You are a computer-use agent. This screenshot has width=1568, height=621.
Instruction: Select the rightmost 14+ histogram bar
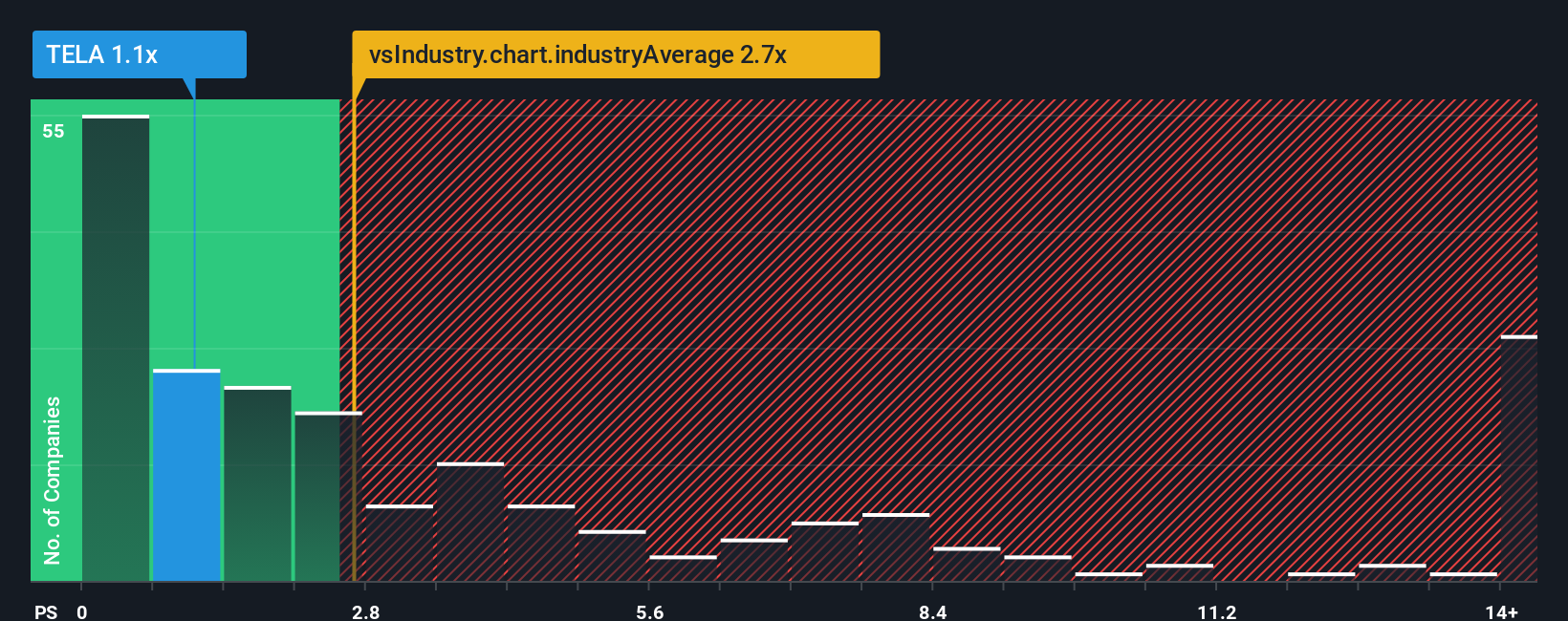coord(1519,458)
